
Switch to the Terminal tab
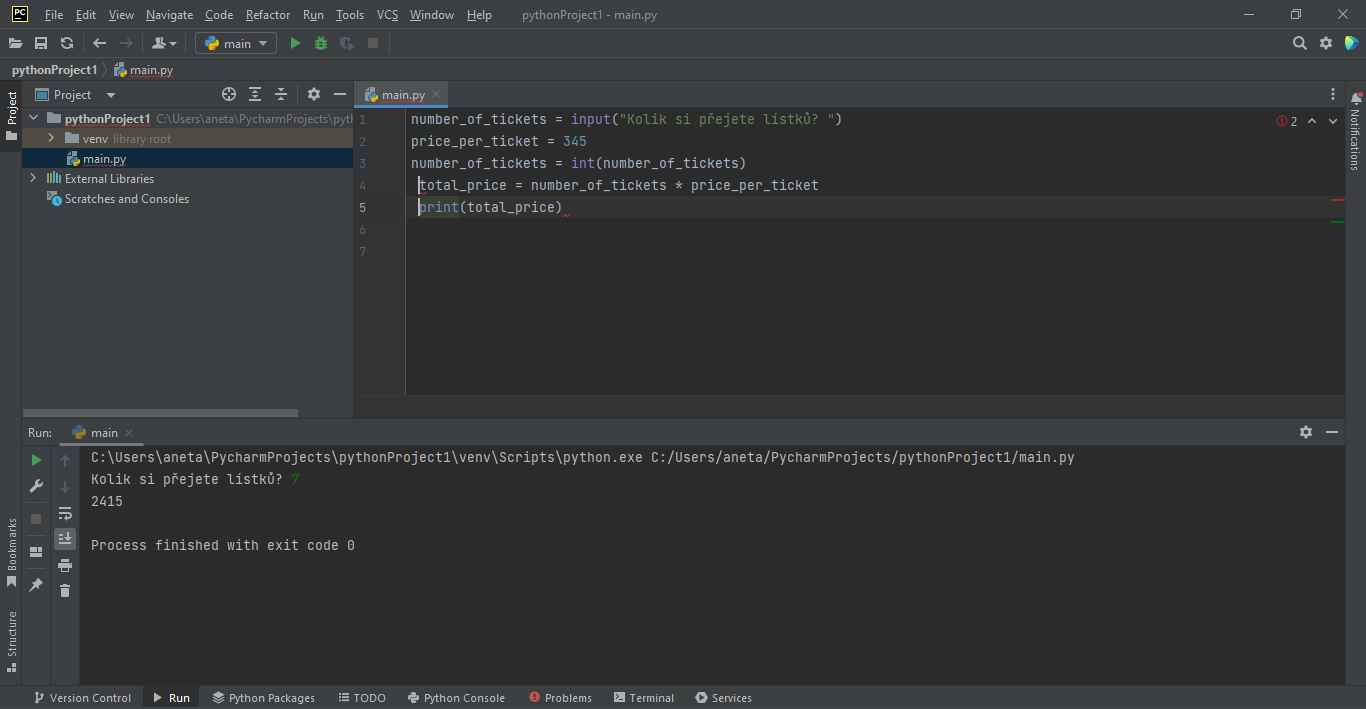click(644, 697)
